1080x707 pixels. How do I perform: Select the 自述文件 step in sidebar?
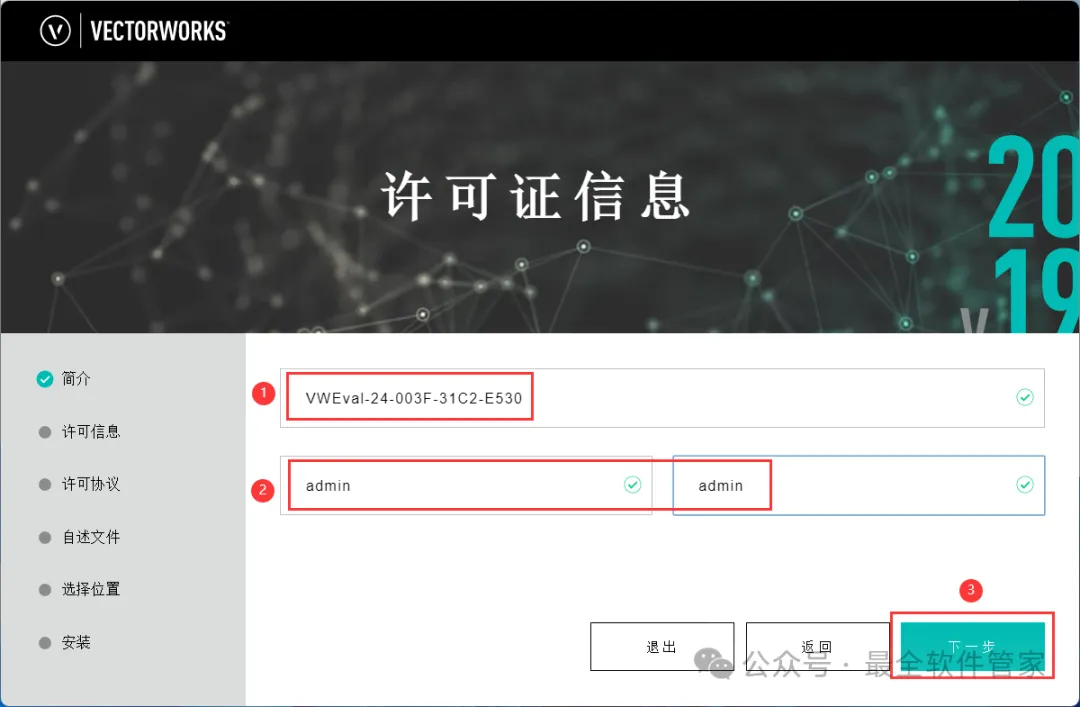(x=79, y=537)
